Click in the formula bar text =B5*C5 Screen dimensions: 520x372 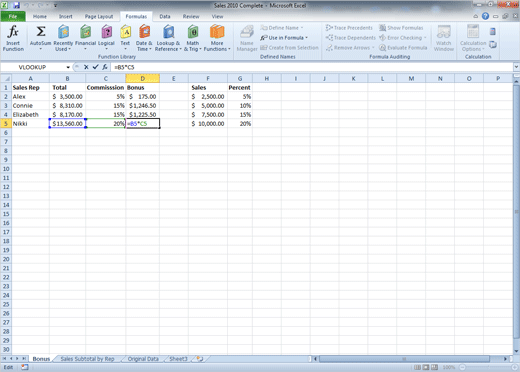pos(124,67)
